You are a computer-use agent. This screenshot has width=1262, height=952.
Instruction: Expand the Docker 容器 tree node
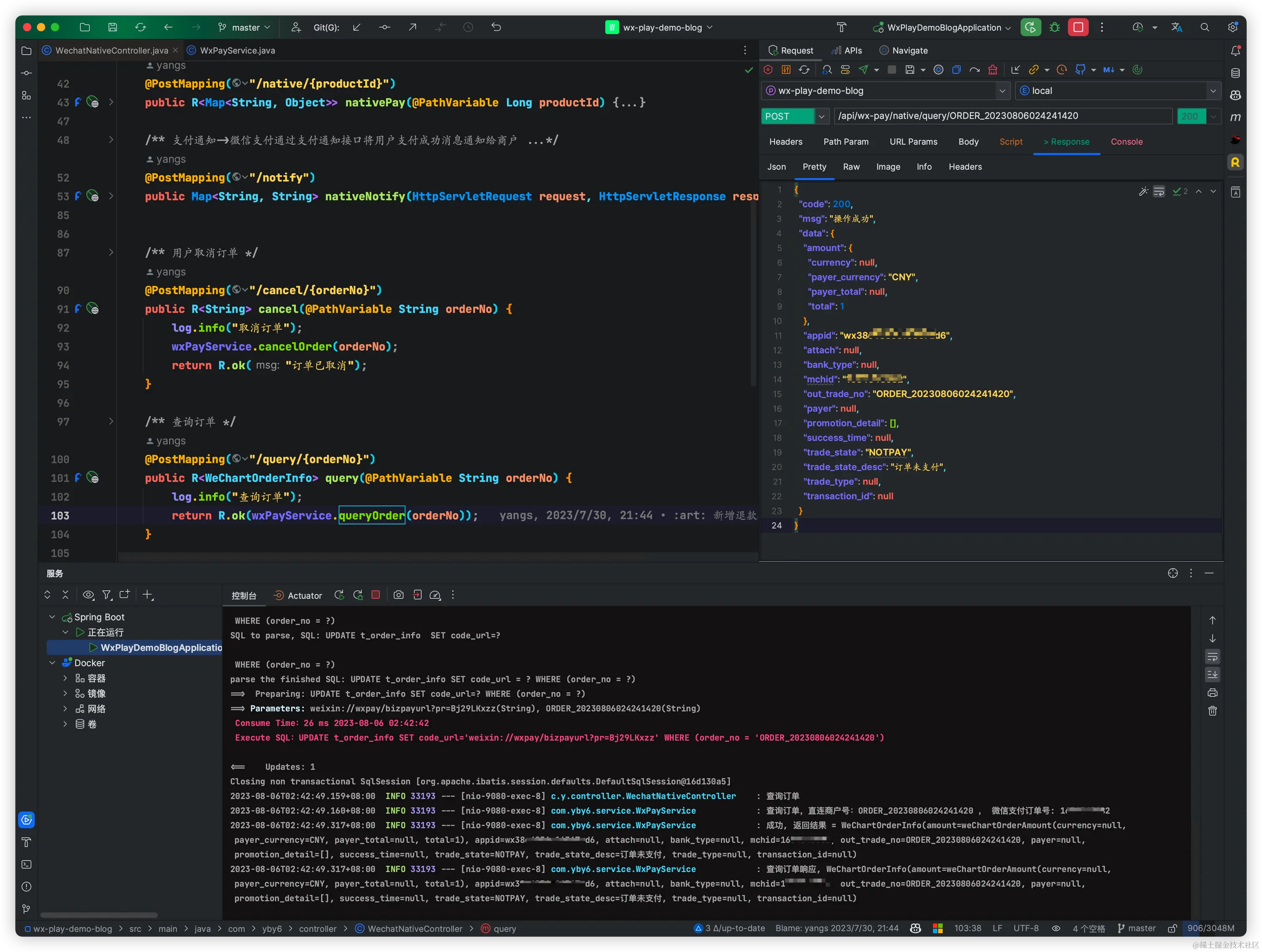click(x=65, y=678)
